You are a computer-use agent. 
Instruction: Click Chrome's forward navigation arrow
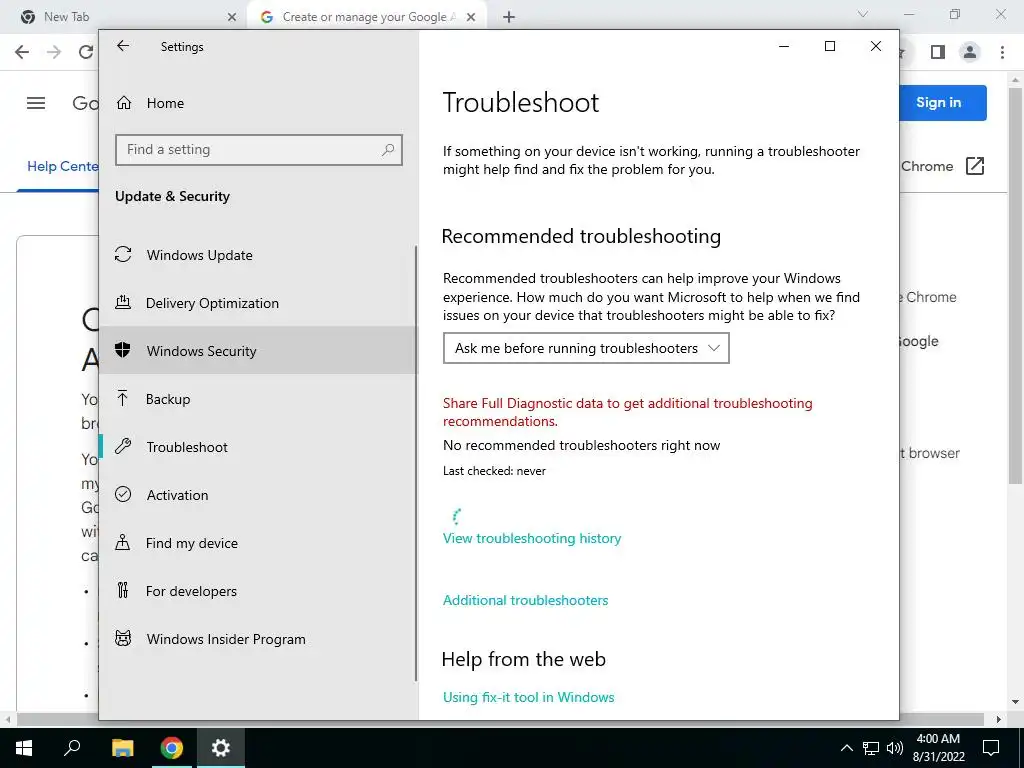coord(54,52)
